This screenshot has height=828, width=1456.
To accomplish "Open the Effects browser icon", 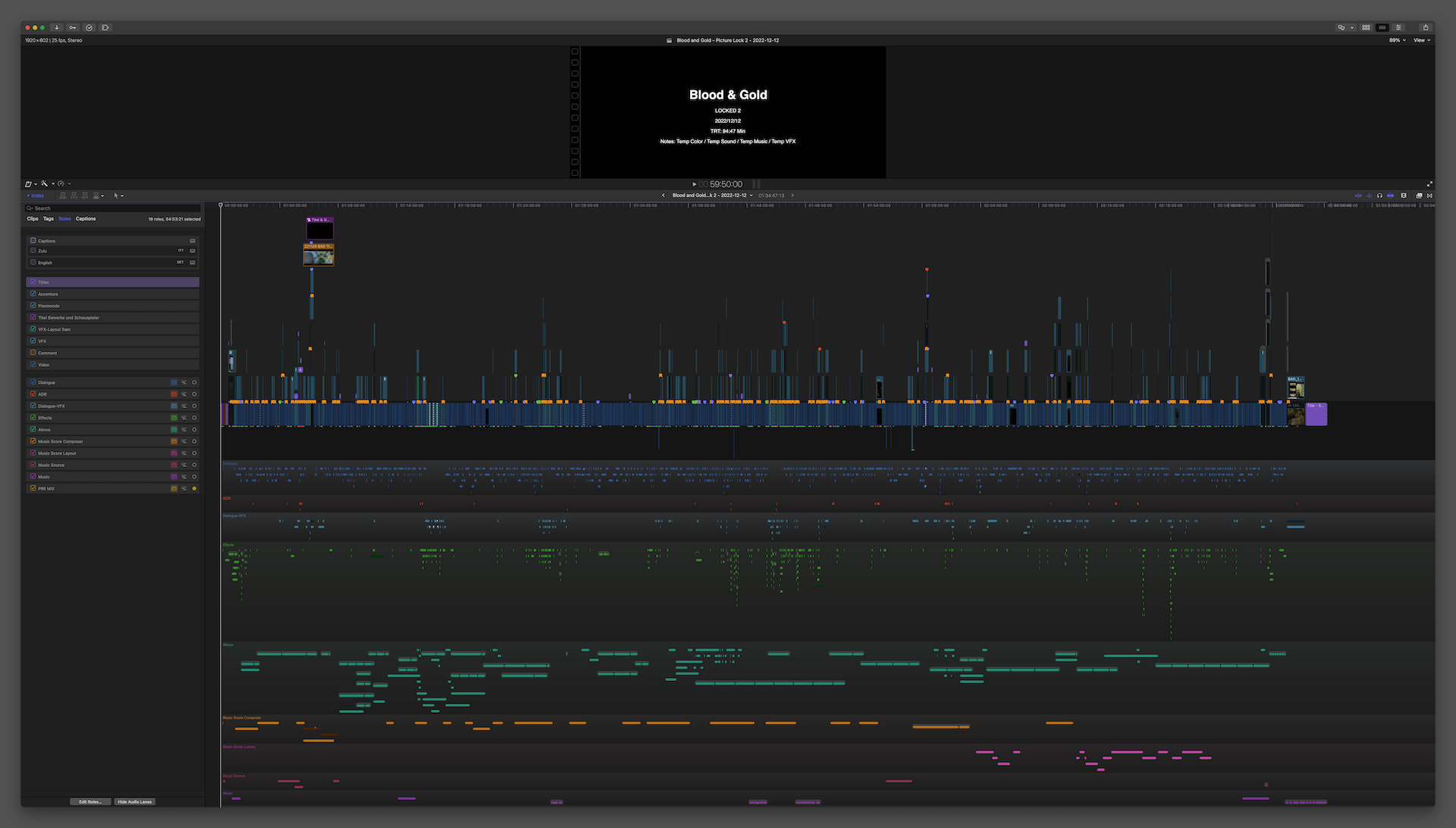I will tap(1419, 196).
